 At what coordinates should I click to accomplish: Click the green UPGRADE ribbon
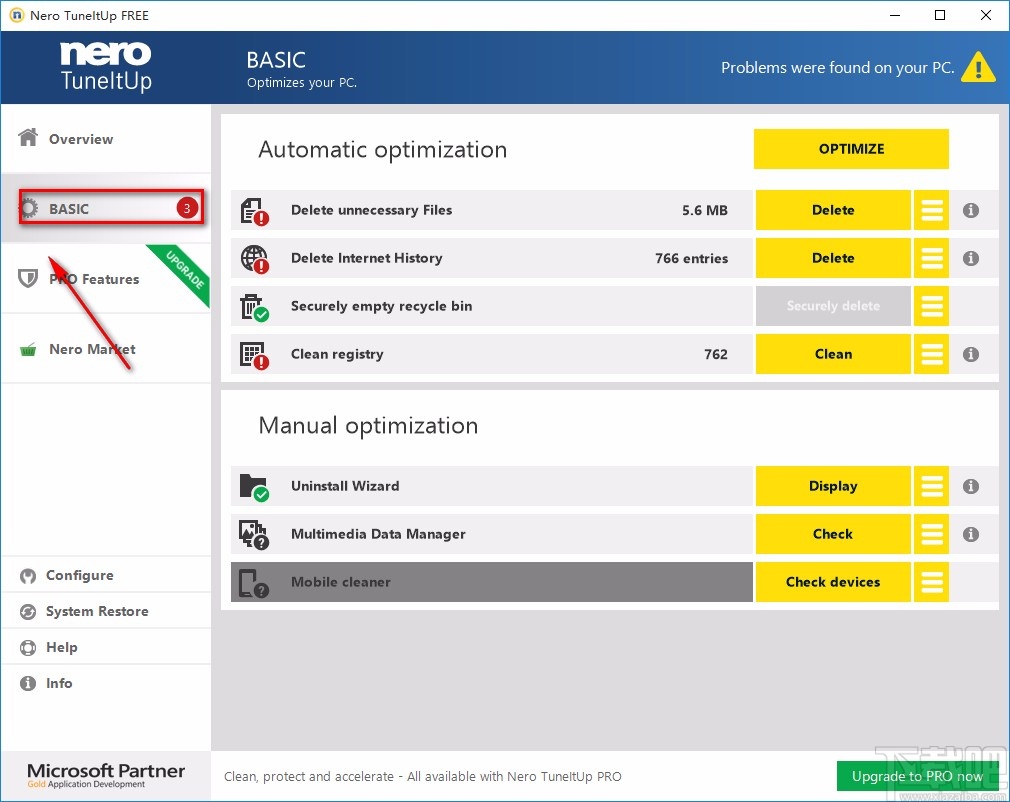tap(184, 271)
